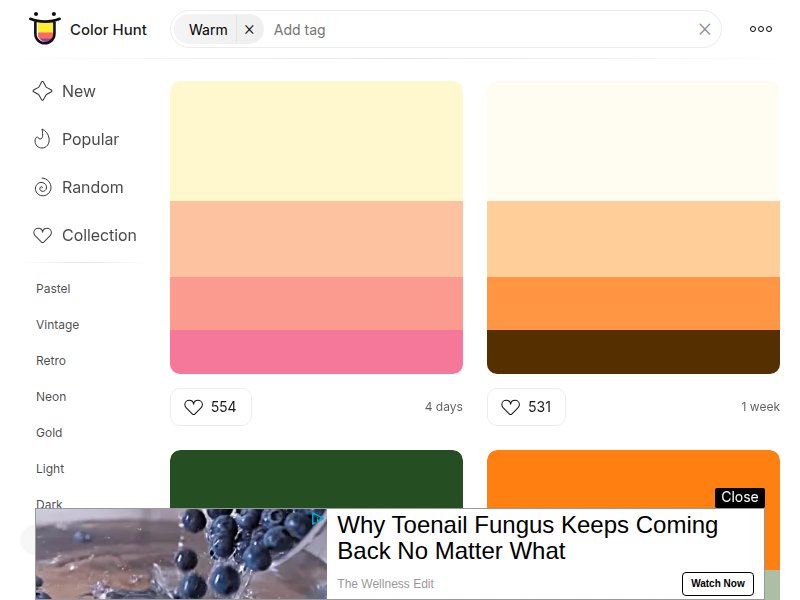
Task: Open the three-dot options menu
Action: [760, 29]
